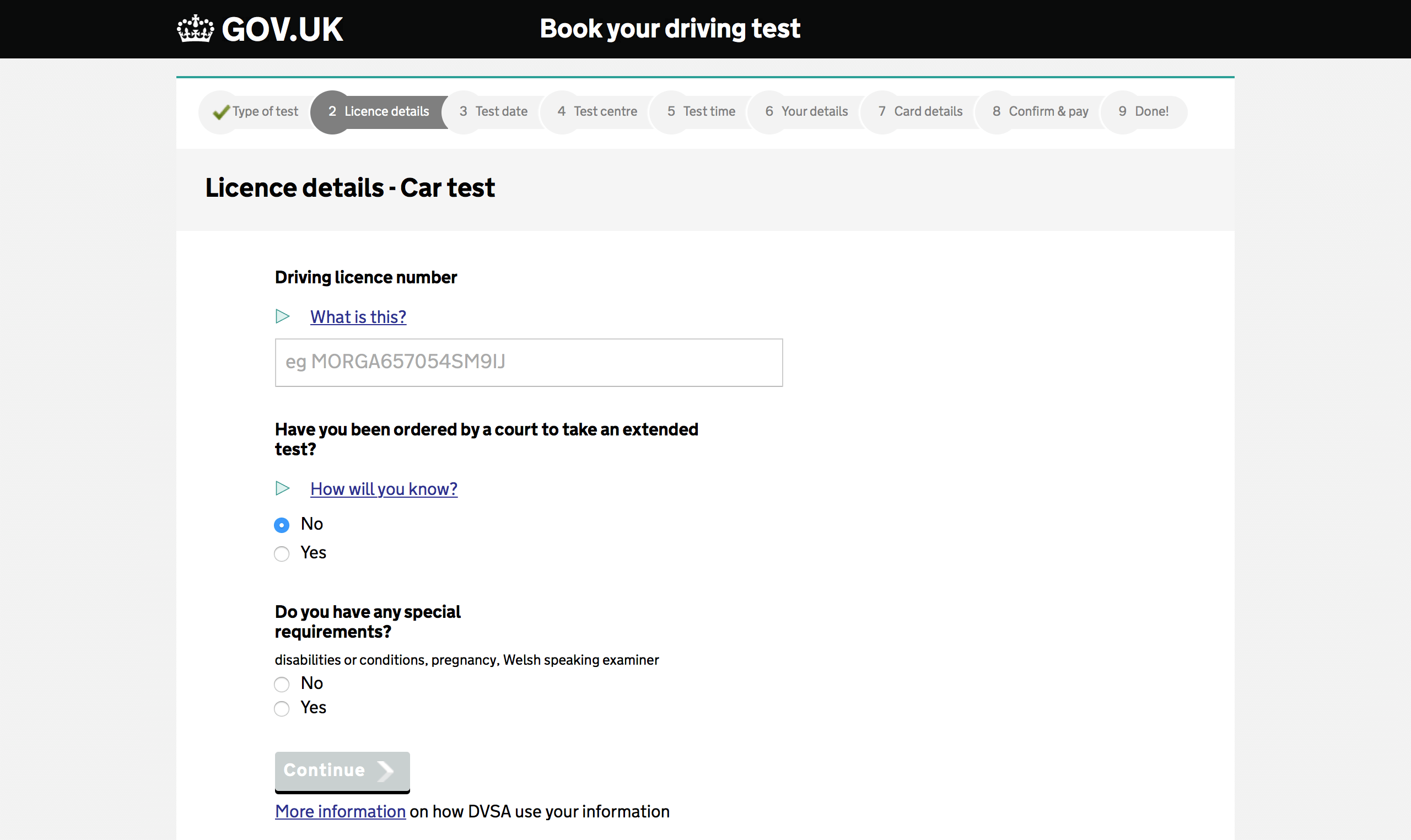Select the No radio button for extended test
Screen dimensions: 1411x840
tap(283, 525)
